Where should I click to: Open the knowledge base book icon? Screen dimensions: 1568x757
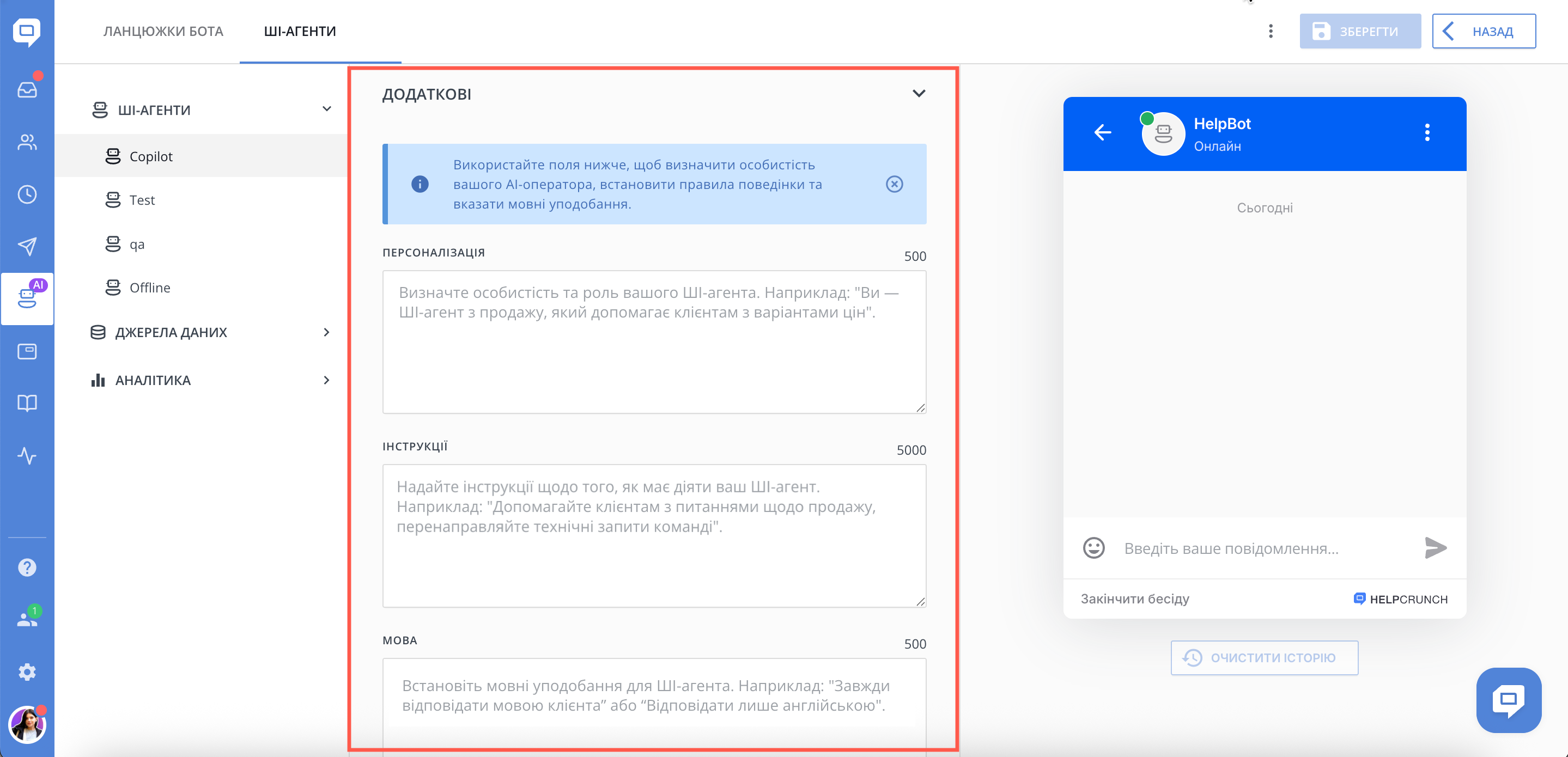click(27, 403)
